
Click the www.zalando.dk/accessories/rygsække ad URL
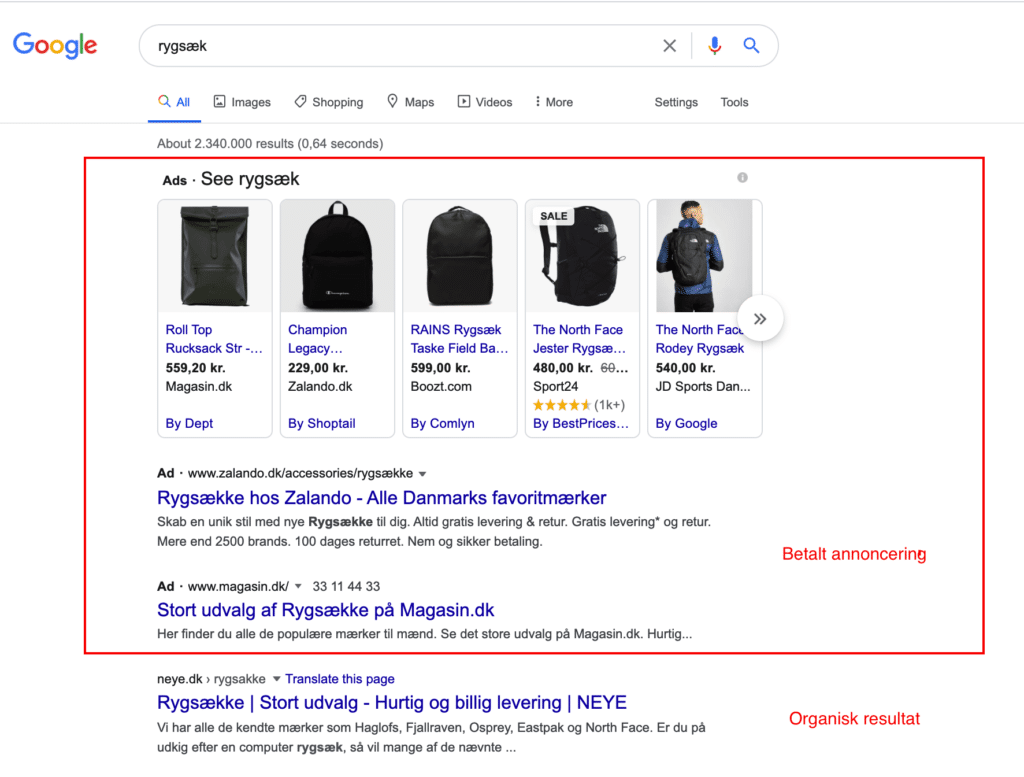[300, 473]
